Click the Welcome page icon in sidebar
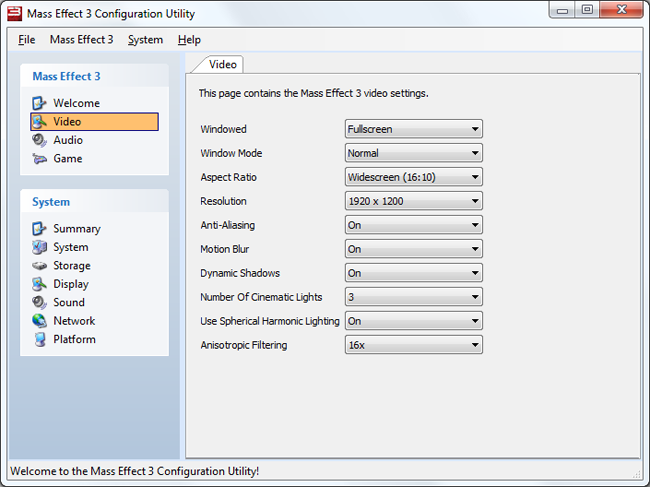The height and width of the screenshot is (487, 650). pos(39,103)
